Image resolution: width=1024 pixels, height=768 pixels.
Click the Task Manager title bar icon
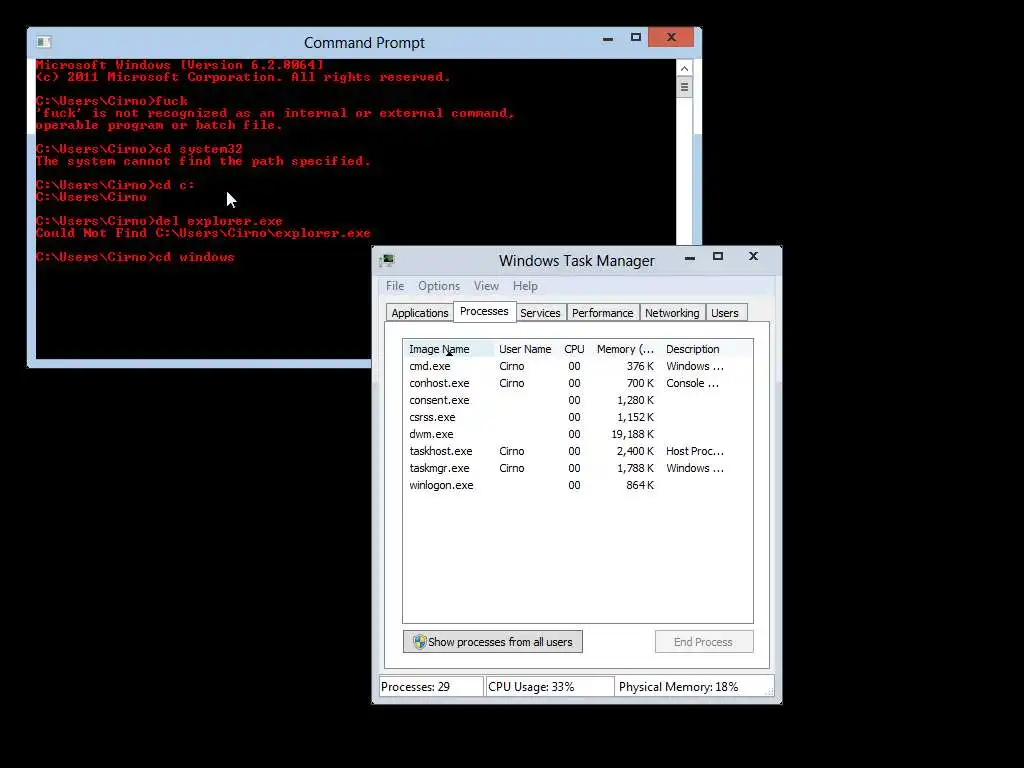tap(387, 261)
